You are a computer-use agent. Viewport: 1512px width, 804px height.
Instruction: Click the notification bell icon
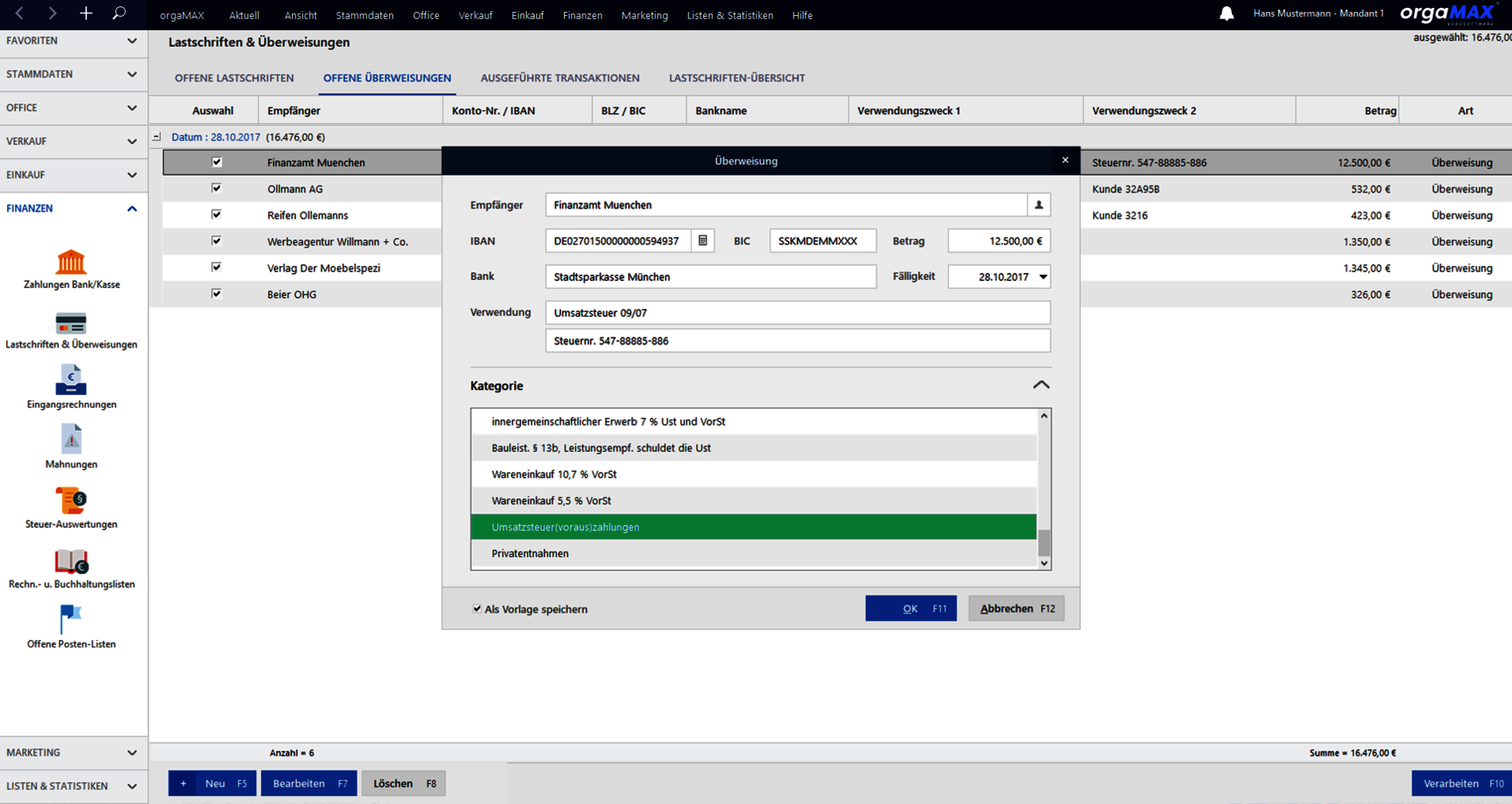pyautogui.click(x=1226, y=14)
